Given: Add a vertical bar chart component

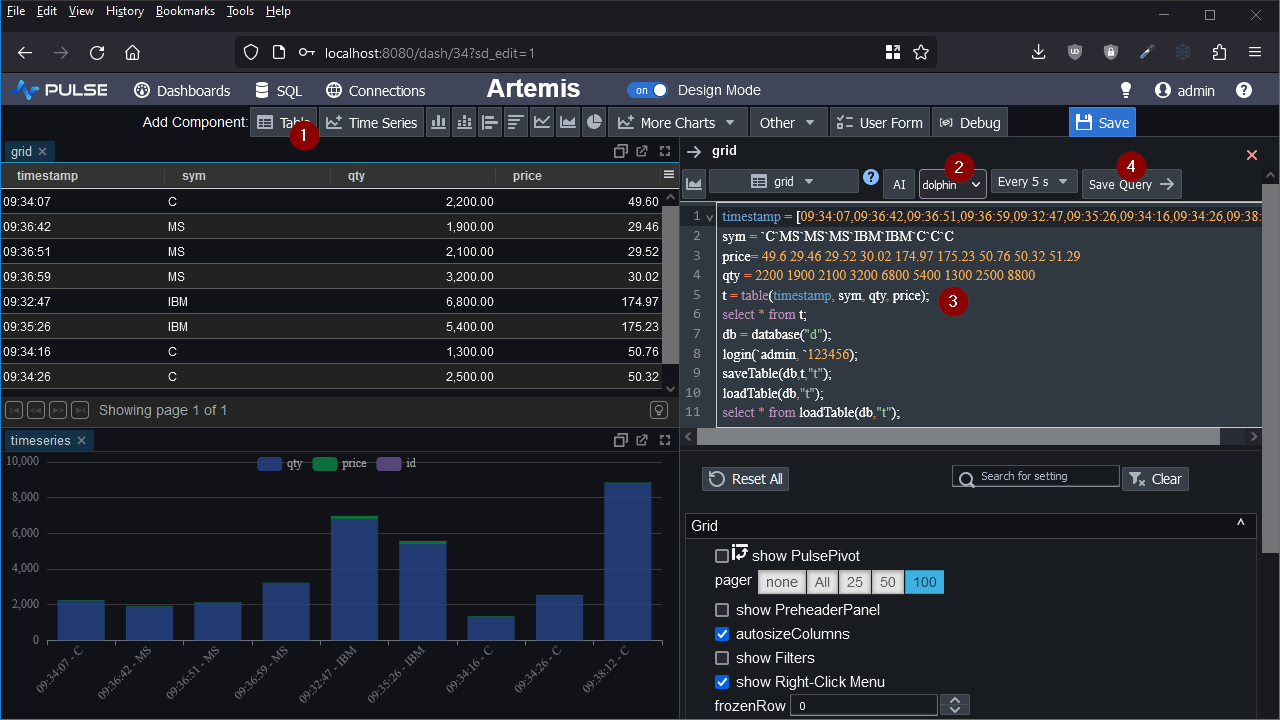Looking at the screenshot, I should [438, 122].
